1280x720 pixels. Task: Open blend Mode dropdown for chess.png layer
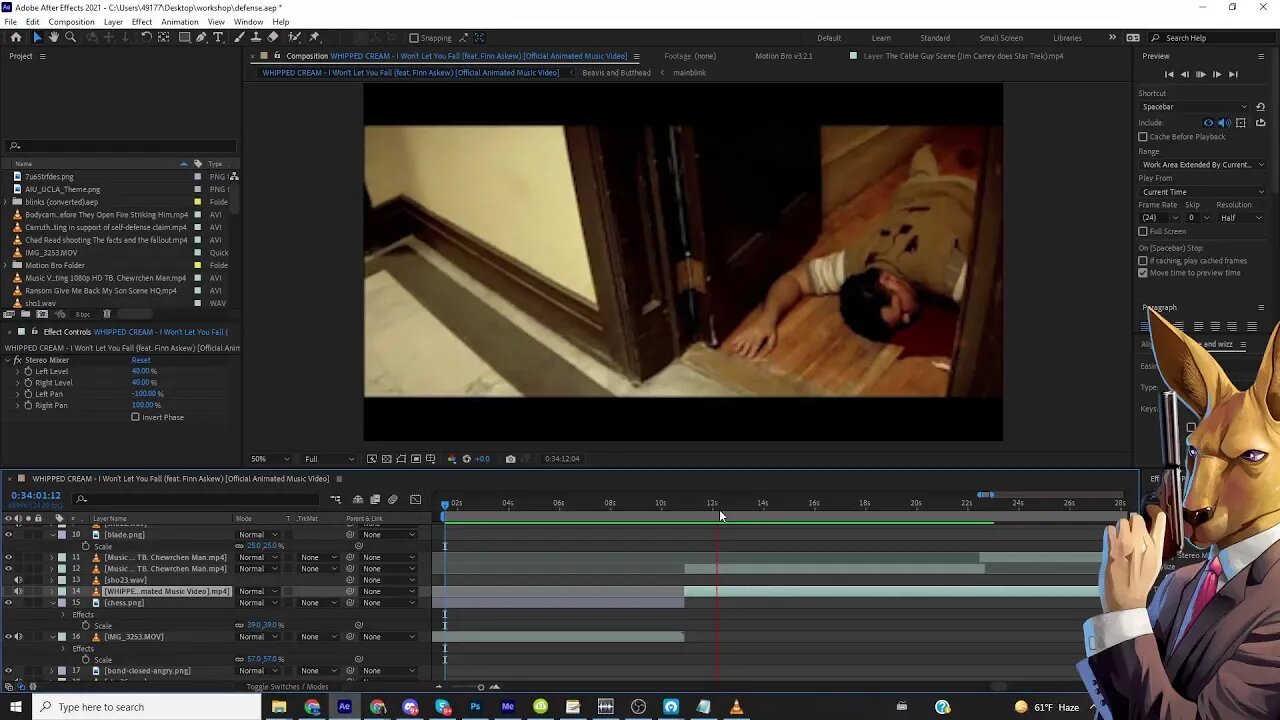[258, 603]
